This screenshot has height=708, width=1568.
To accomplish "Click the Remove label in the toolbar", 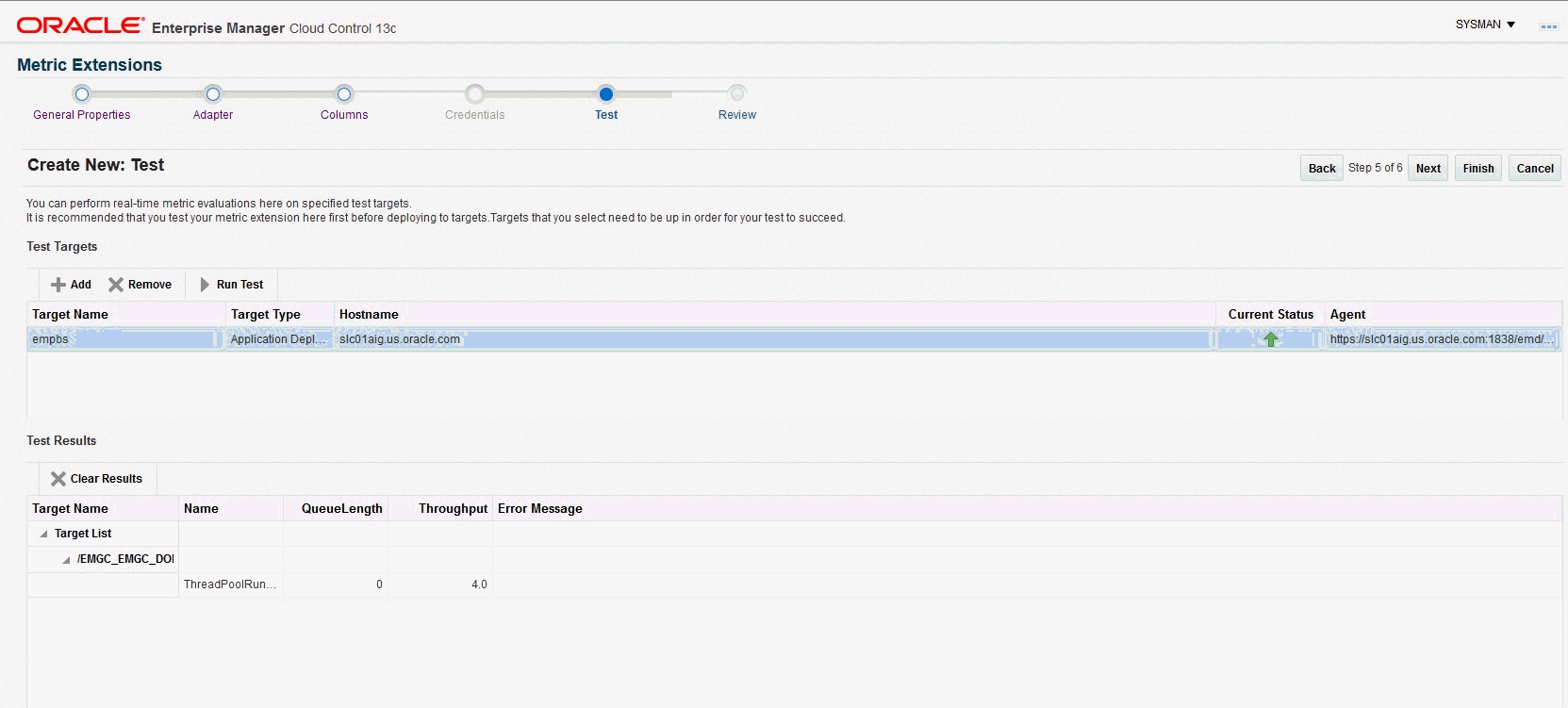I will 150,285.
